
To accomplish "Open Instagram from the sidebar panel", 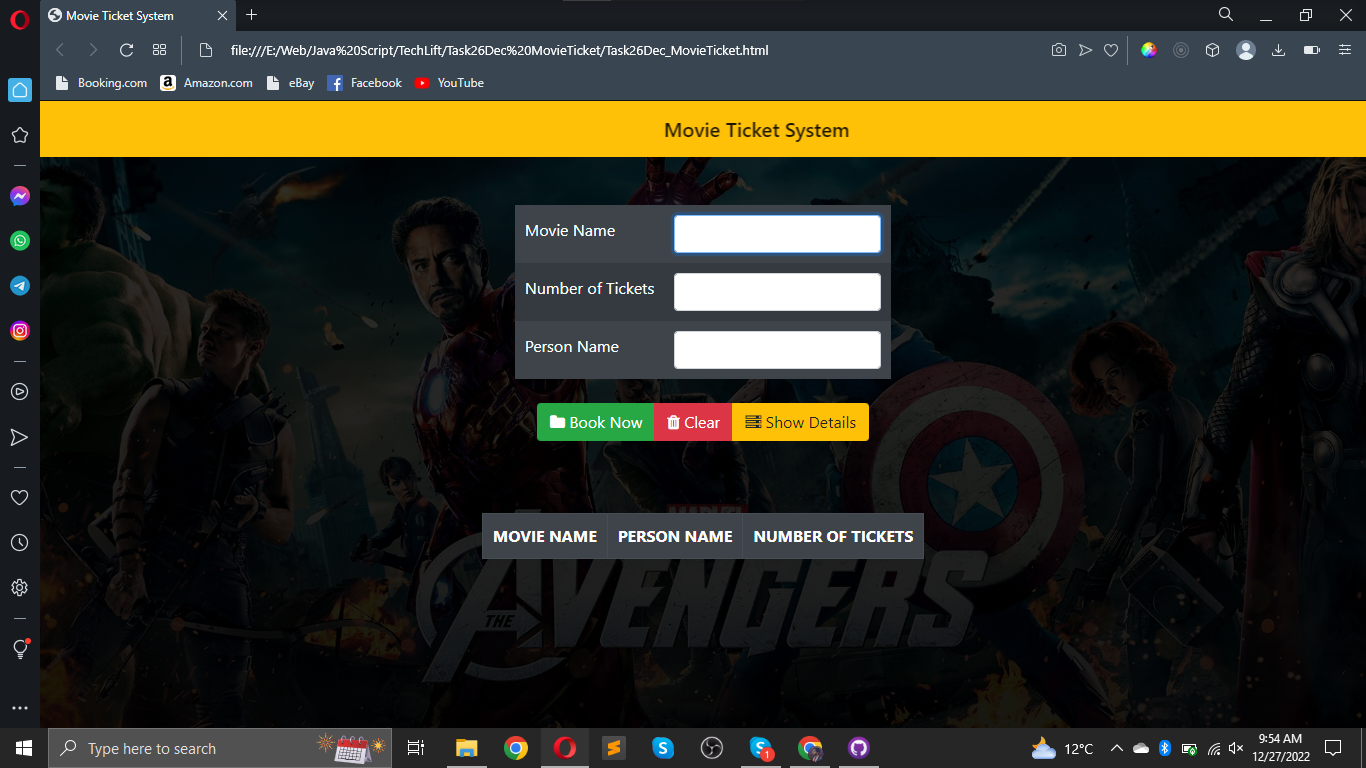I will pos(19,331).
